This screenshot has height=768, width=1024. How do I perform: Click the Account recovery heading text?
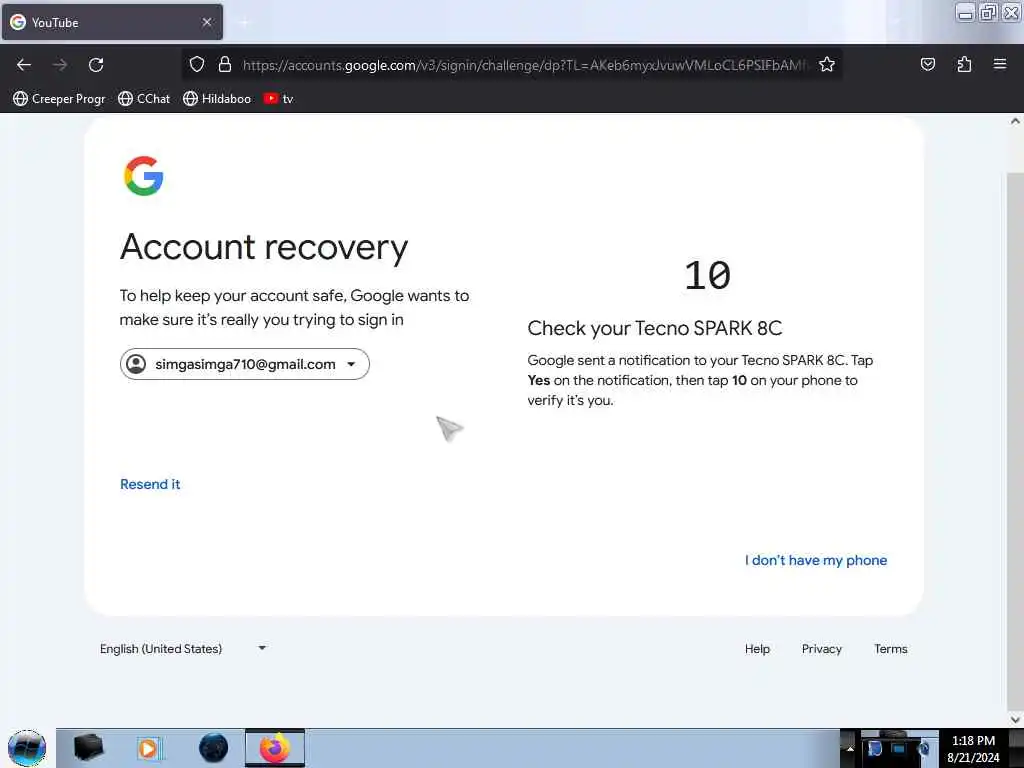(264, 247)
